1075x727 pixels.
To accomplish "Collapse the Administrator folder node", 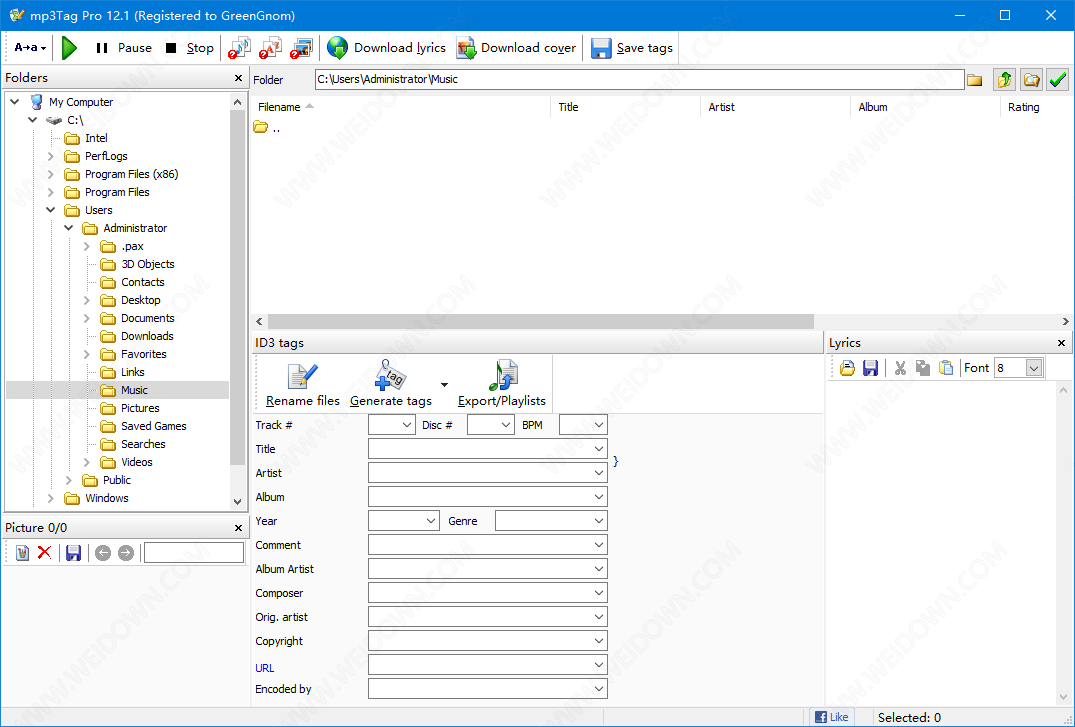I will [69, 228].
